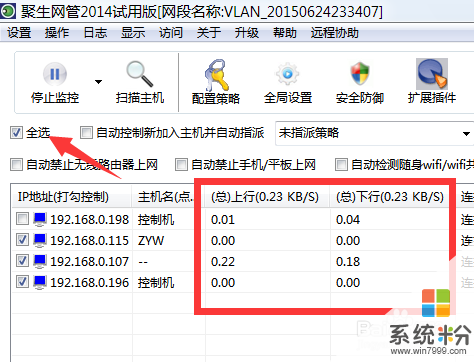This screenshot has width=474, height=362.
Task: Uncheck the box for host 192.168.0.107
Action: click(22, 261)
